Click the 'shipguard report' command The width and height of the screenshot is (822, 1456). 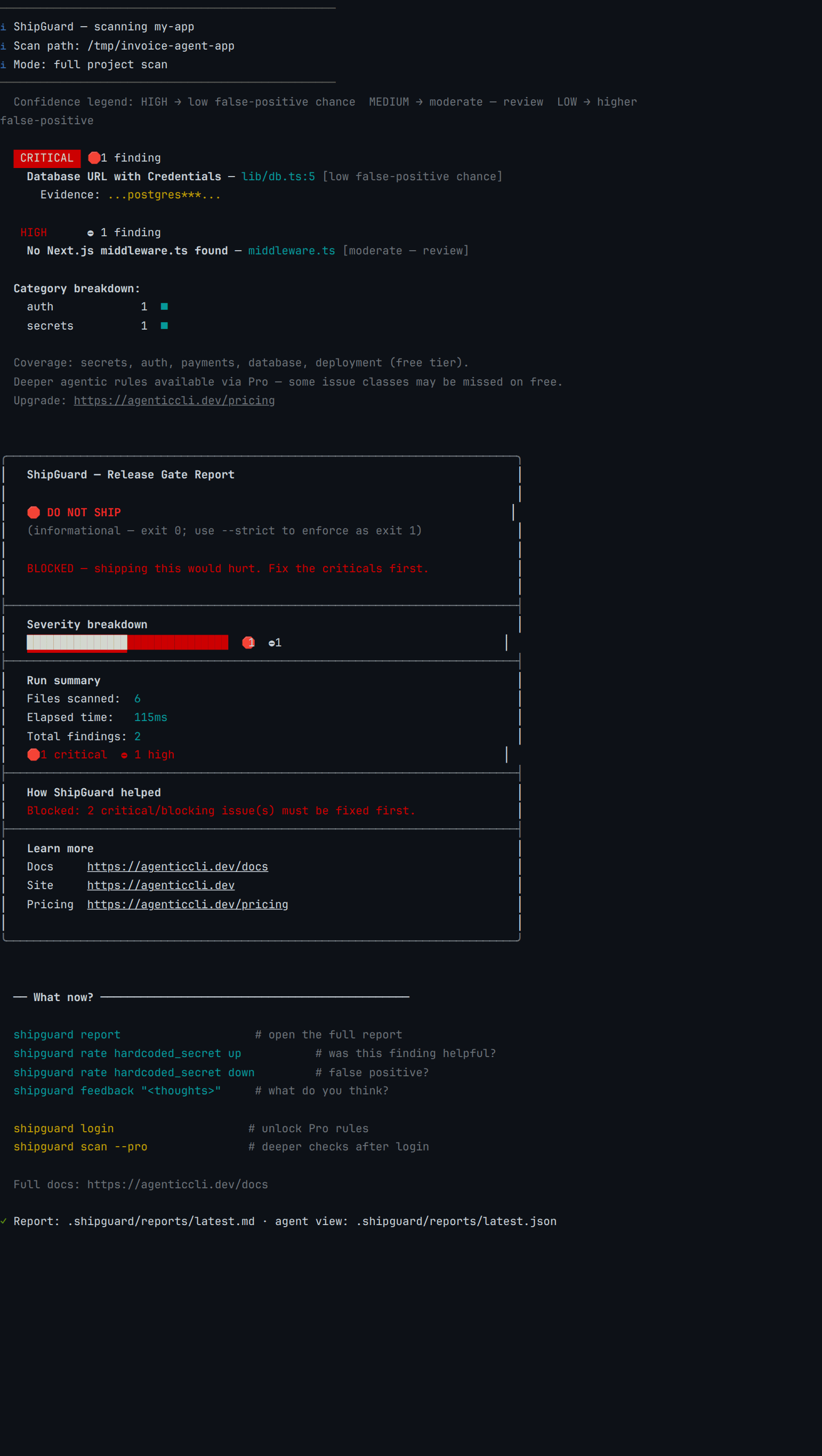[x=67, y=1034]
